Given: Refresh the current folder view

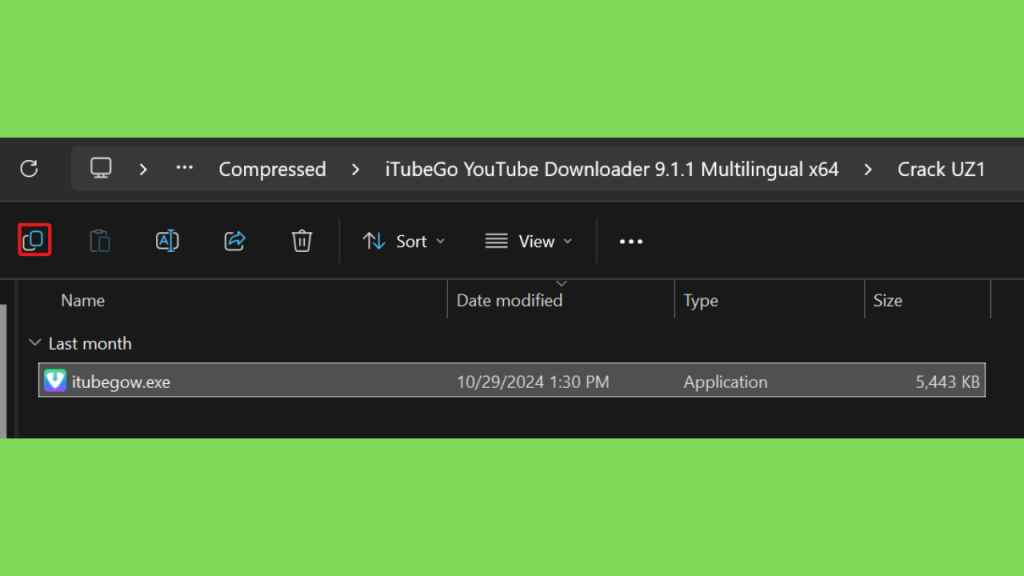Looking at the screenshot, I should (29, 169).
